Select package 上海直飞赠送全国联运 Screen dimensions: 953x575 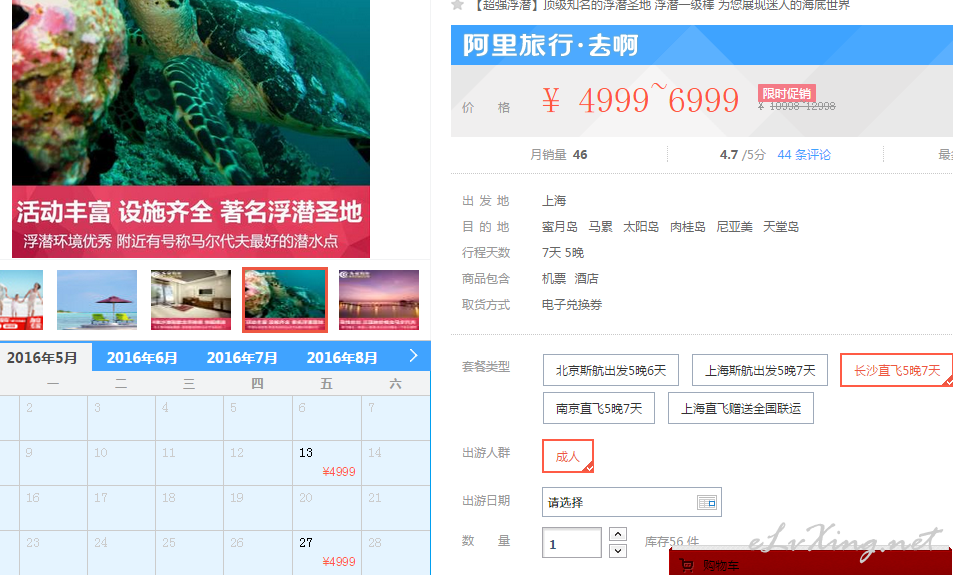click(x=740, y=408)
